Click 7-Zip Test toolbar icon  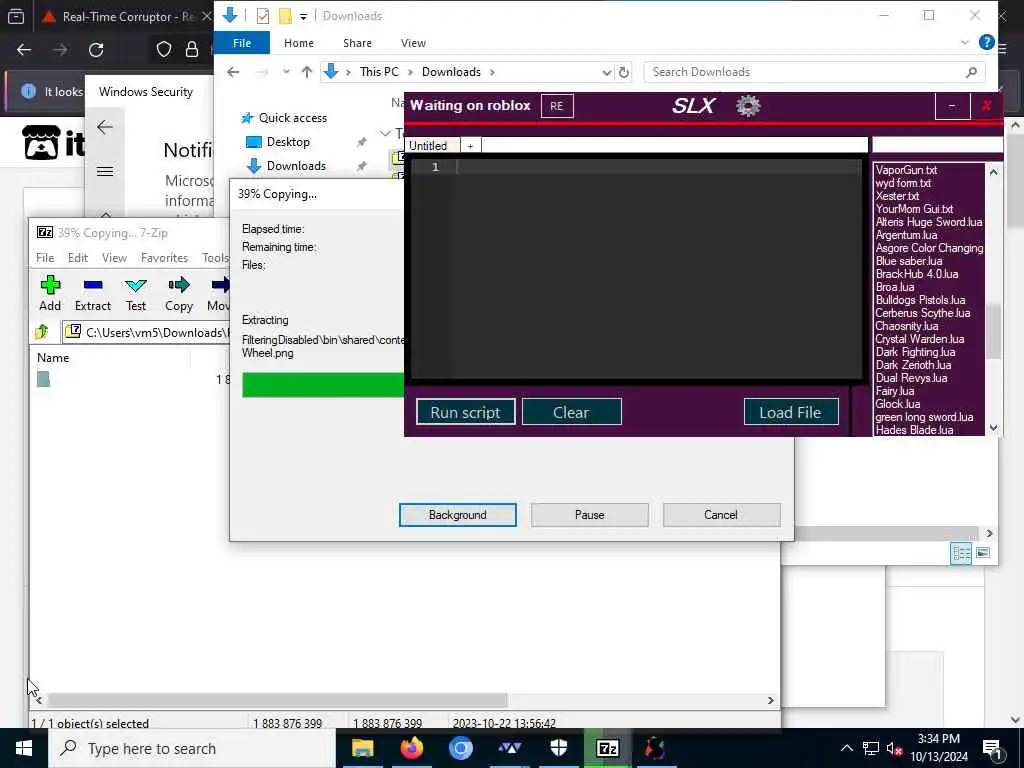coord(136,293)
